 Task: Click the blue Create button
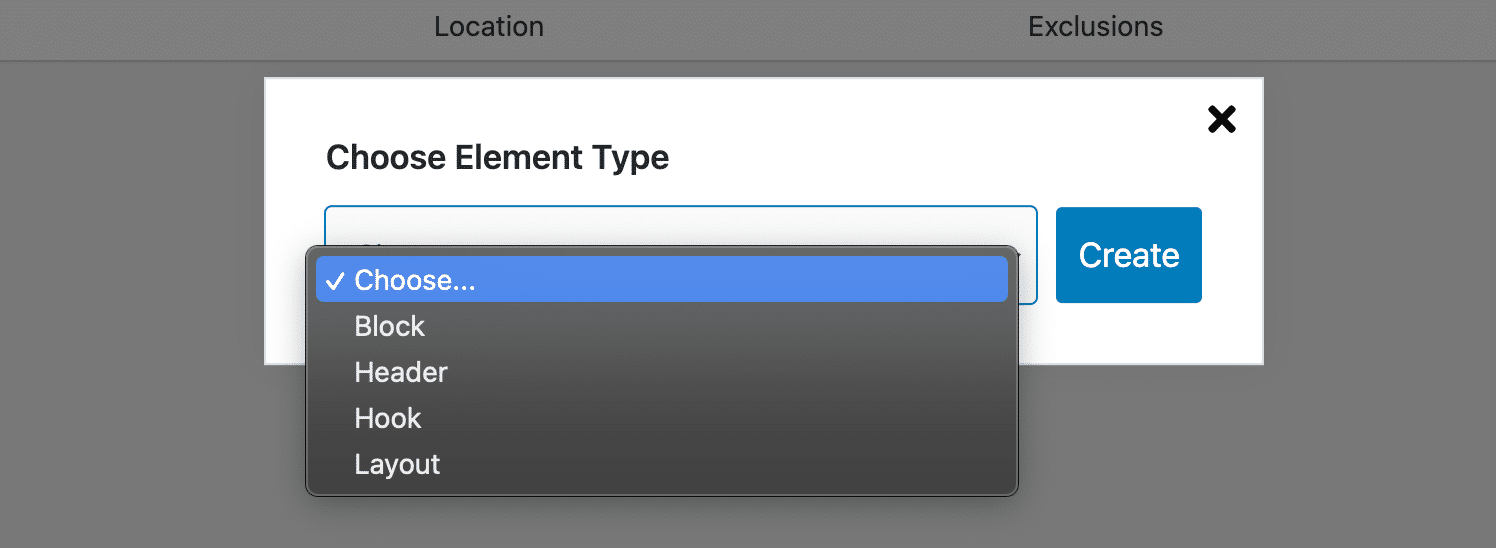(x=1128, y=255)
